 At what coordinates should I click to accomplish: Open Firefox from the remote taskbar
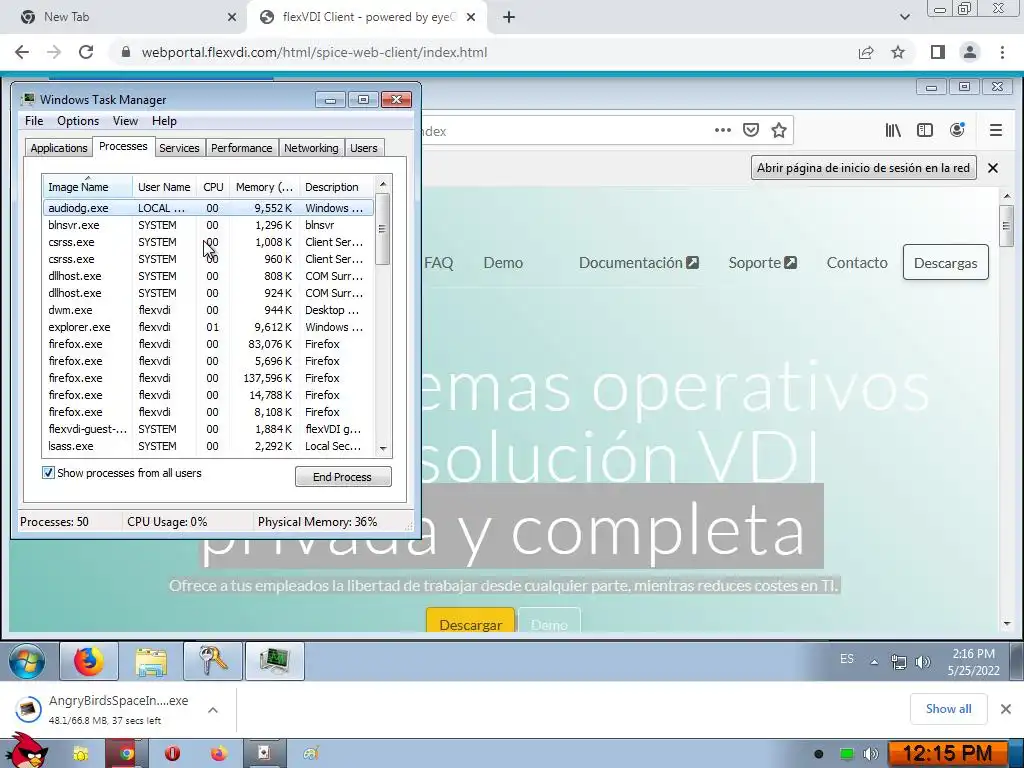(x=89, y=661)
